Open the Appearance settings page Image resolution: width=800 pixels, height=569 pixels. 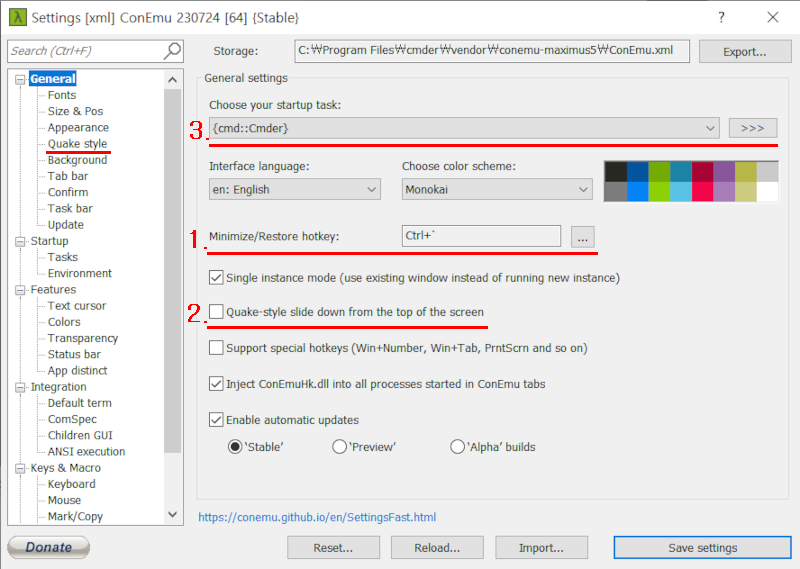point(78,128)
